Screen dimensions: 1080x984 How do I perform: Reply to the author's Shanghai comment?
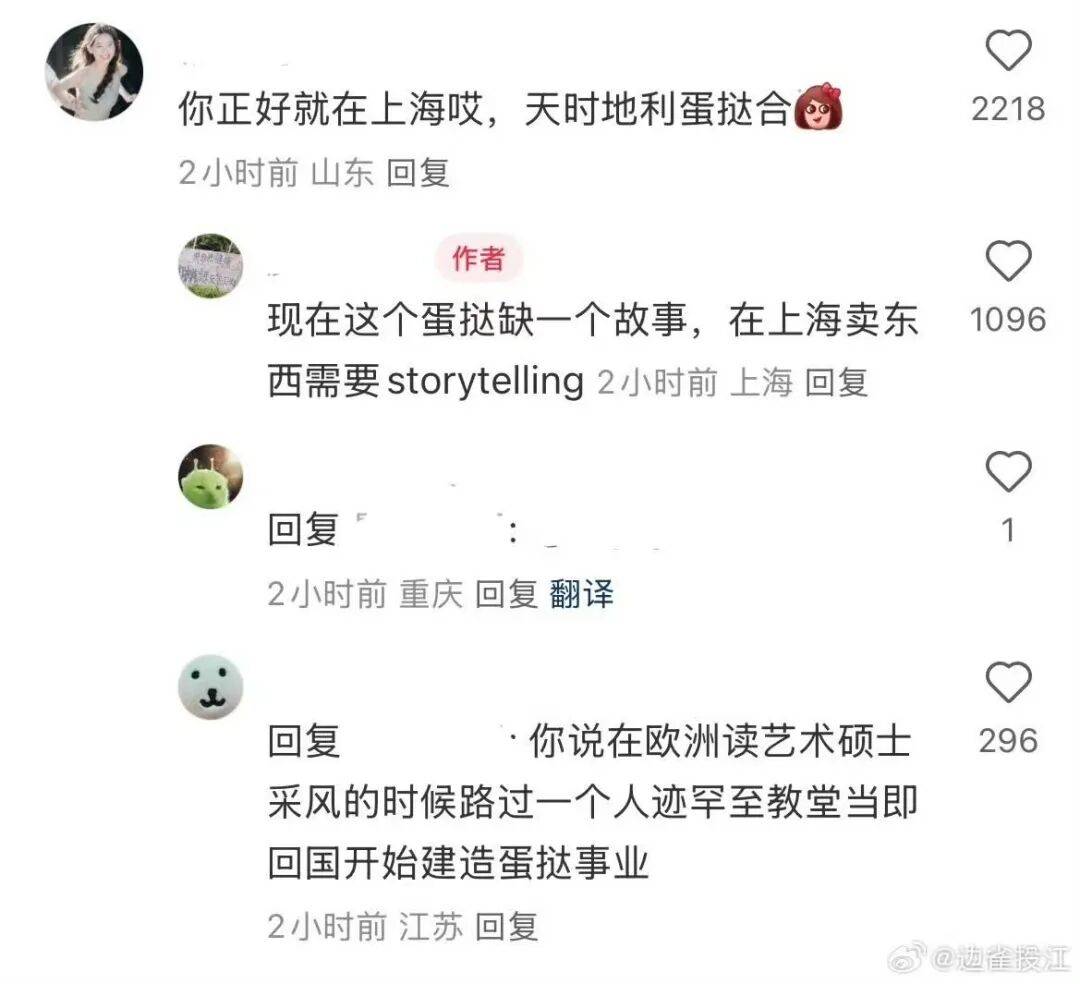835,382
